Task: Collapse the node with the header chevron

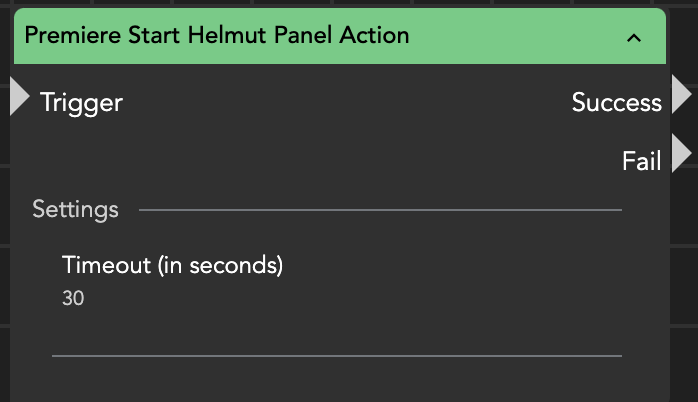Action: click(x=633, y=38)
